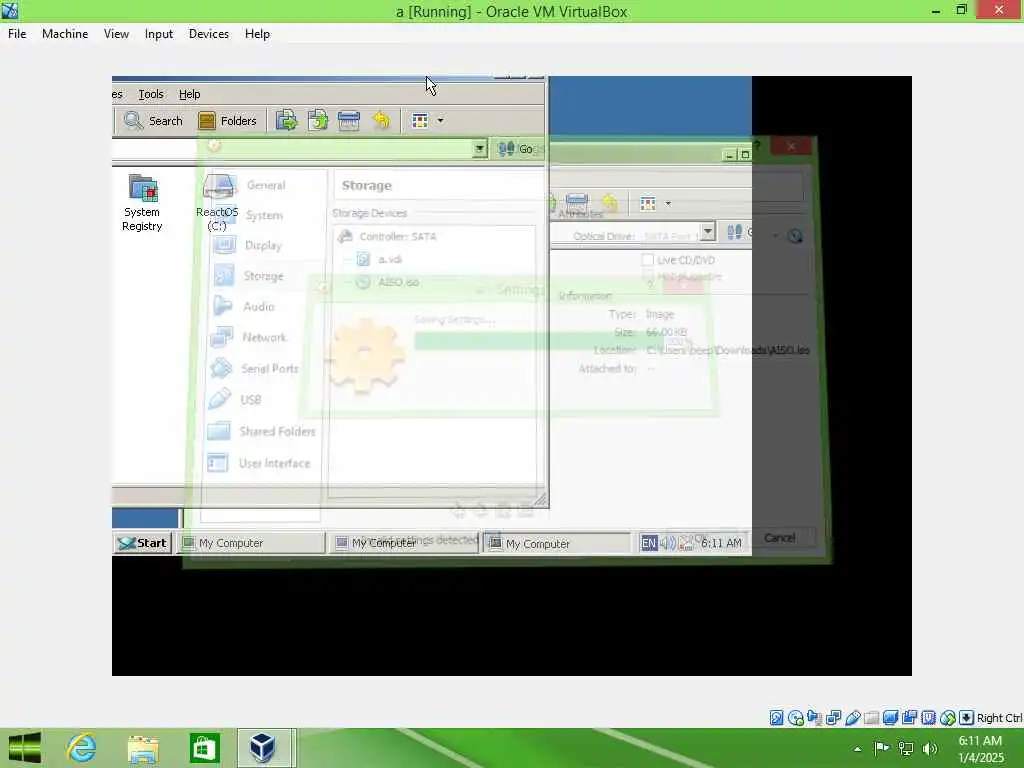Screen dimensions: 1024x768
Task: Open the Windows Store taskbar icon
Action: (x=204, y=748)
